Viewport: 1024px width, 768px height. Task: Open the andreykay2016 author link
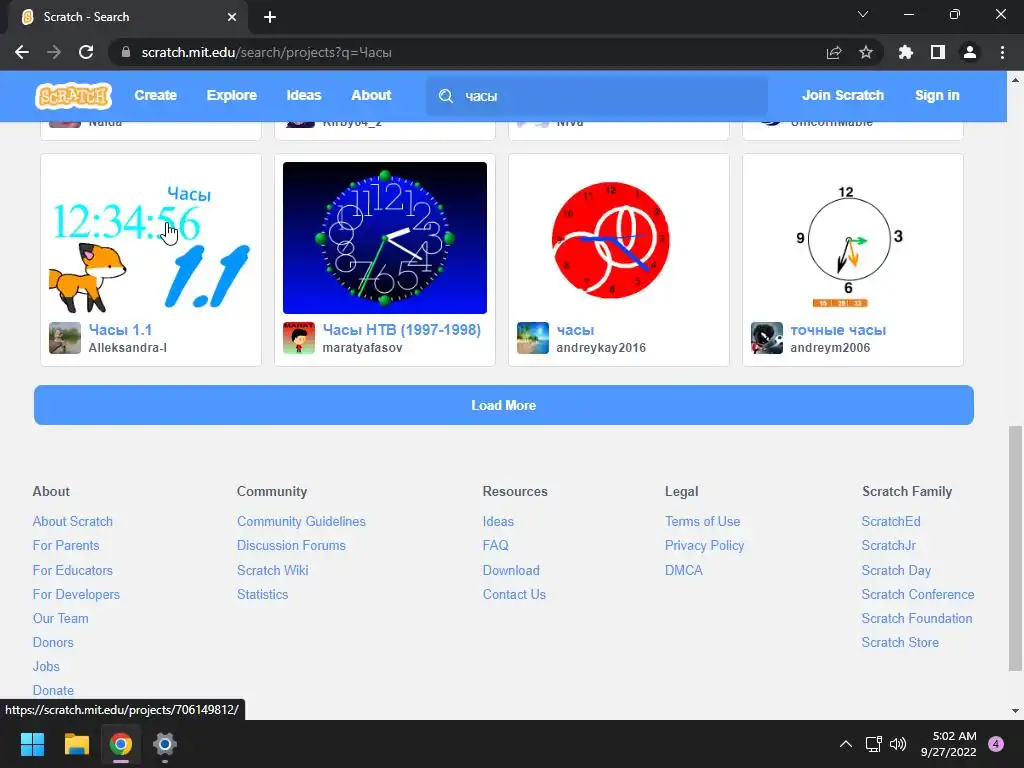[601, 347]
